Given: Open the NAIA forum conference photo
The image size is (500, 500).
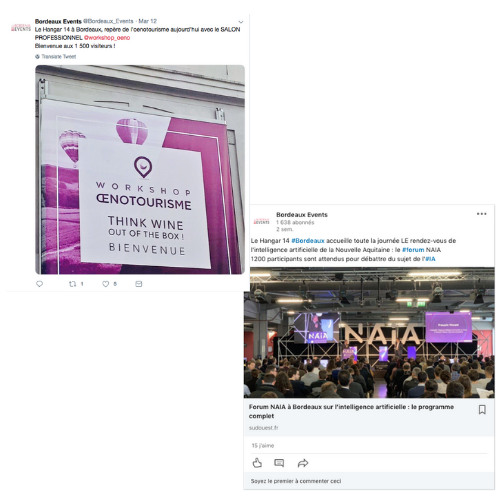Looking at the screenshot, I should (x=369, y=333).
